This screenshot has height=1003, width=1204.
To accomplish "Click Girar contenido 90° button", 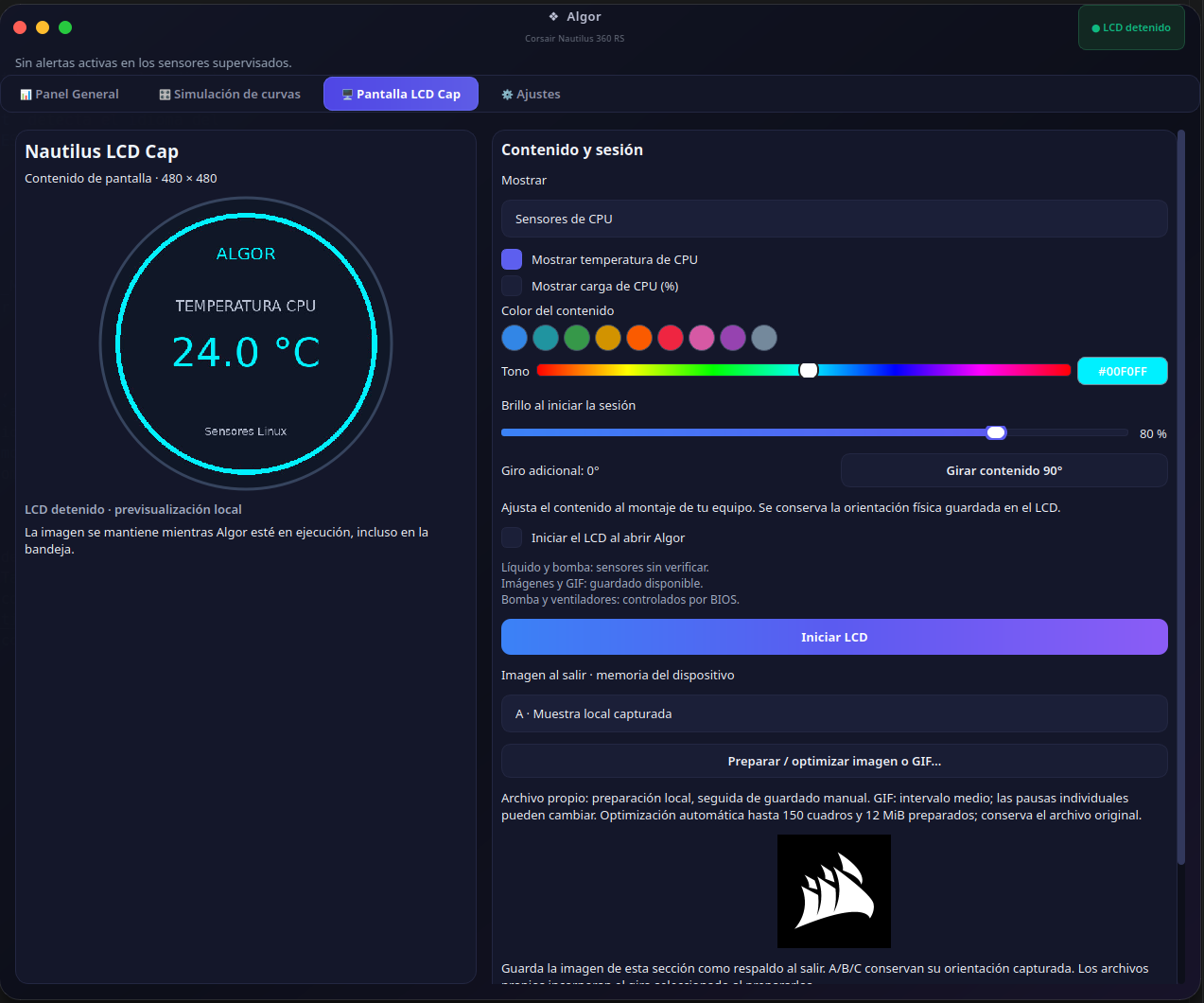I will 1004,470.
